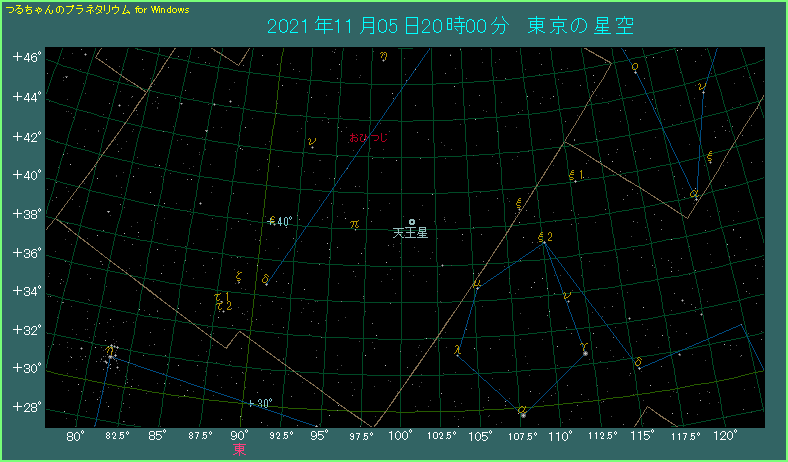The height and width of the screenshot is (462, 788).
Task: Click the Uranus planet circle marker
Action: coord(411,222)
